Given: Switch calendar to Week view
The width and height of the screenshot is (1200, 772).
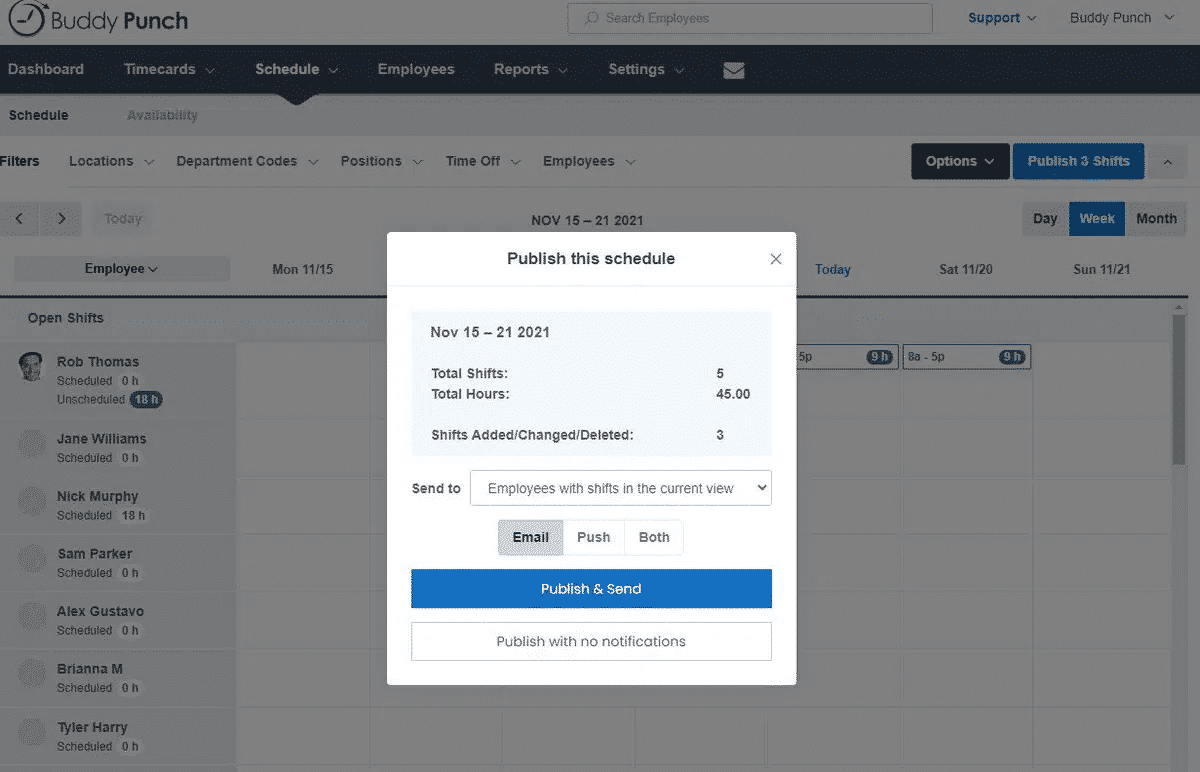Looking at the screenshot, I should [1097, 219].
